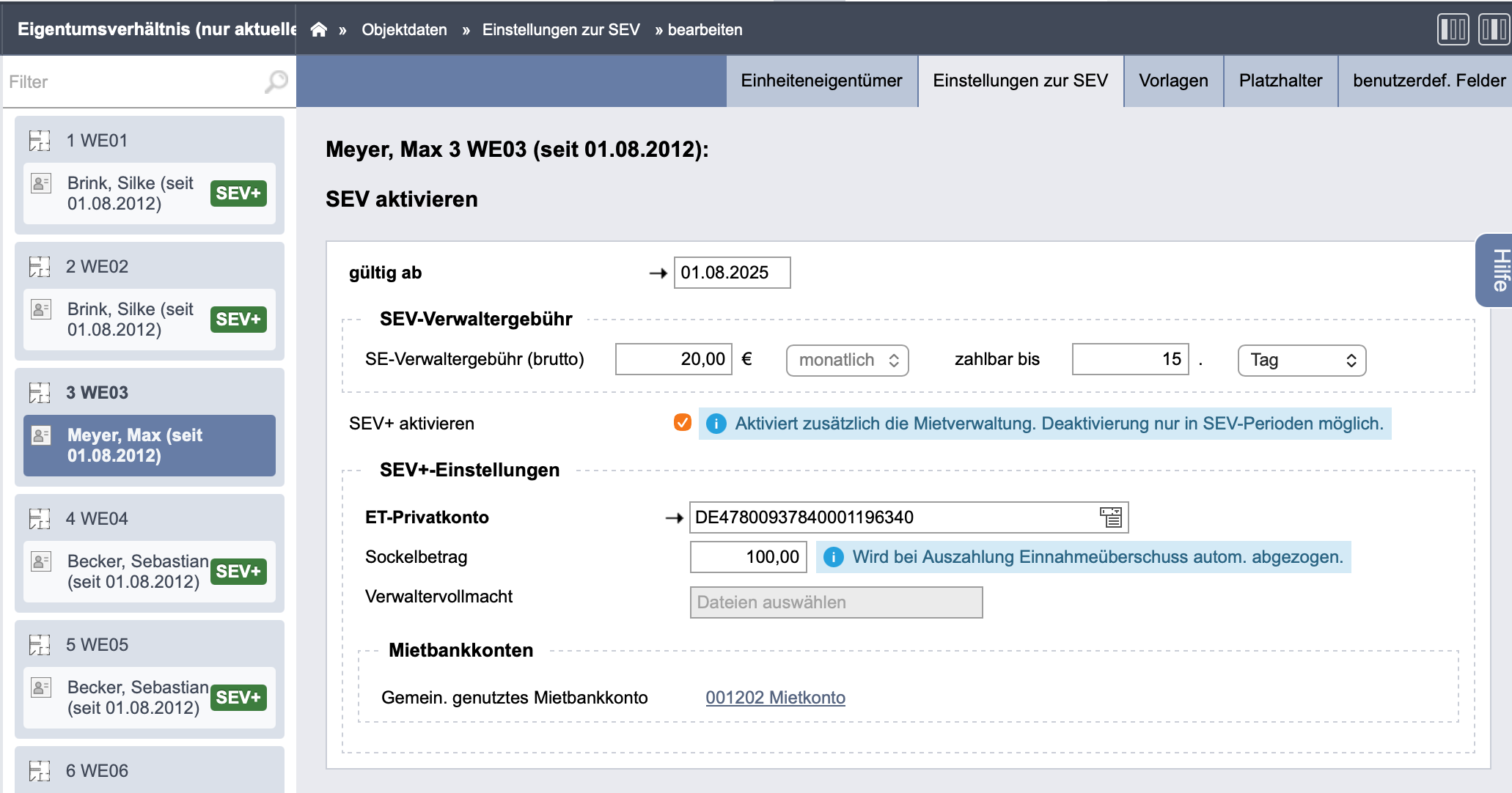Open the Einheiteneigentümer tab

821,81
